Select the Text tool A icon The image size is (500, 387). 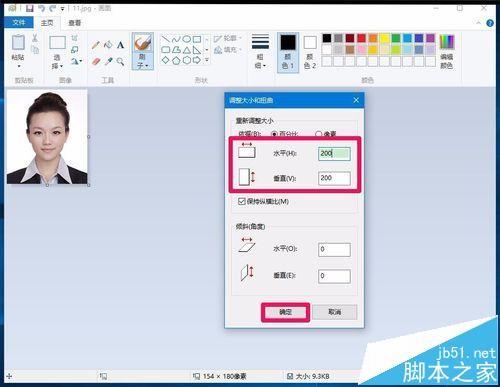tap(120, 45)
